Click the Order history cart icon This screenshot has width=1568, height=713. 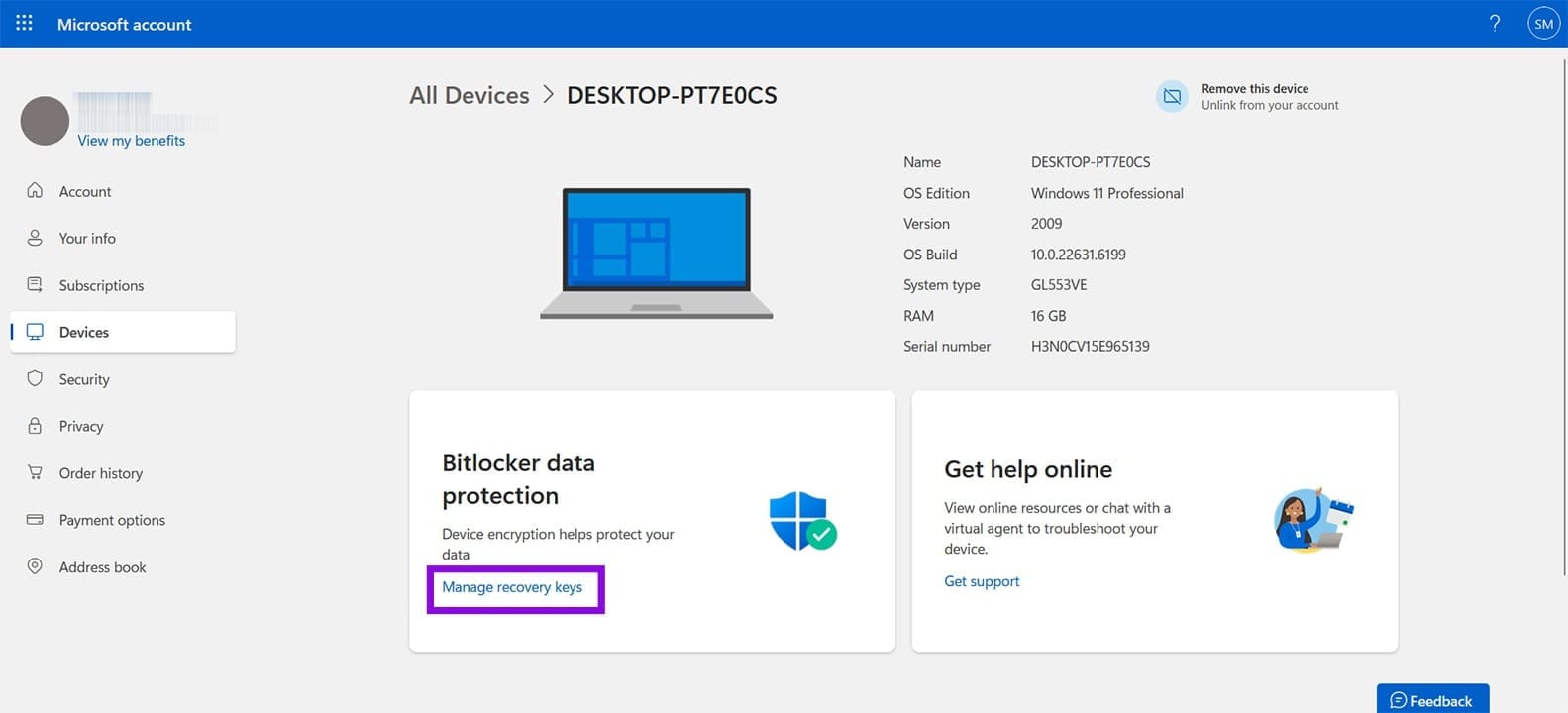click(x=35, y=472)
